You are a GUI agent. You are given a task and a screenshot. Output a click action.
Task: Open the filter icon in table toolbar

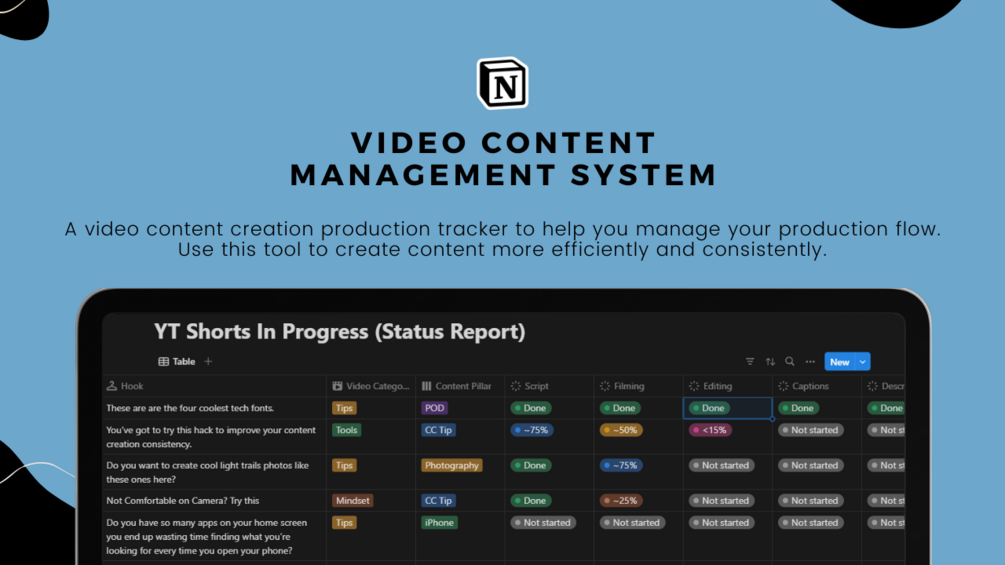(750, 361)
